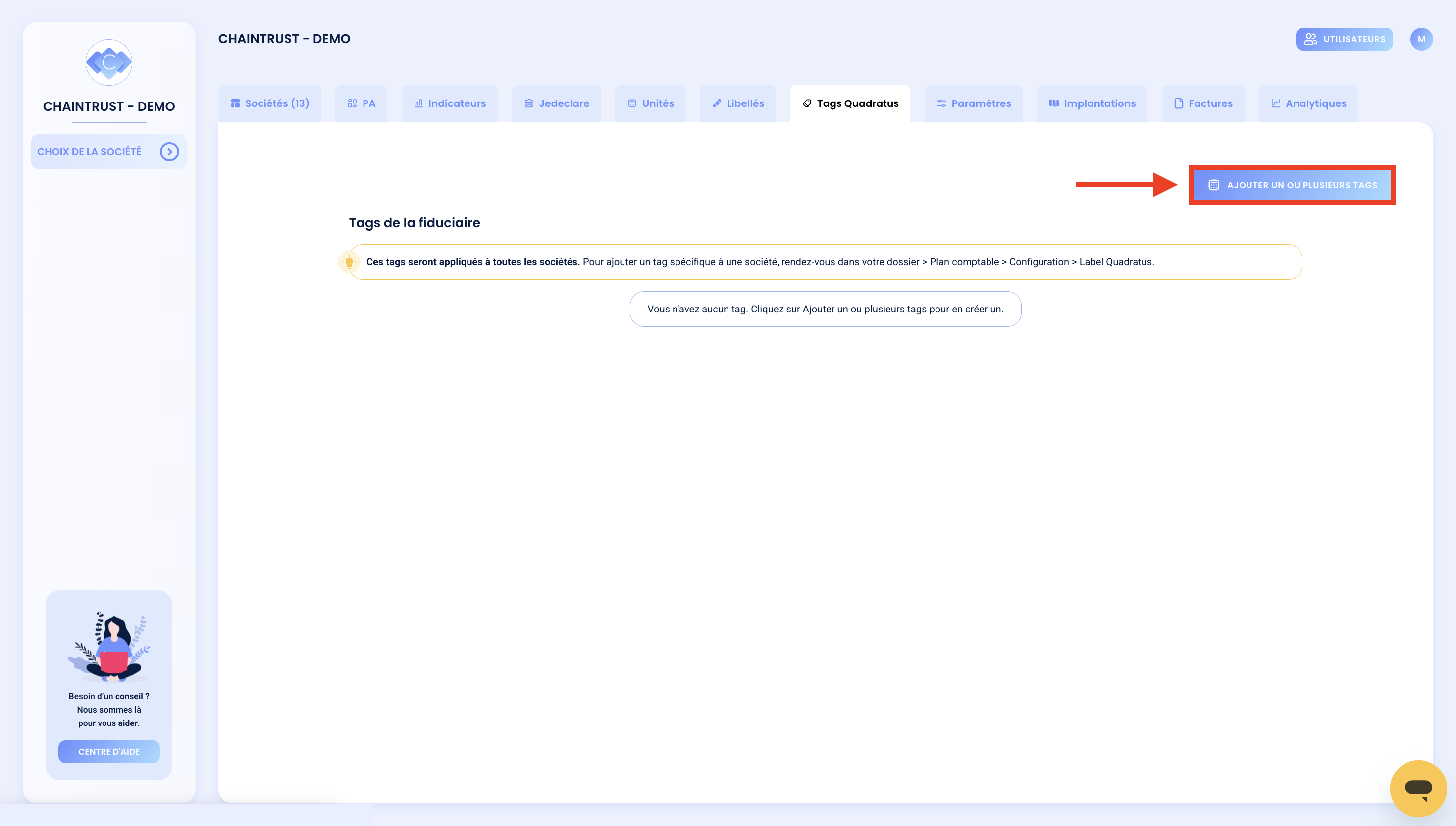Click the Chaintrust logo in sidebar

click(109, 62)
